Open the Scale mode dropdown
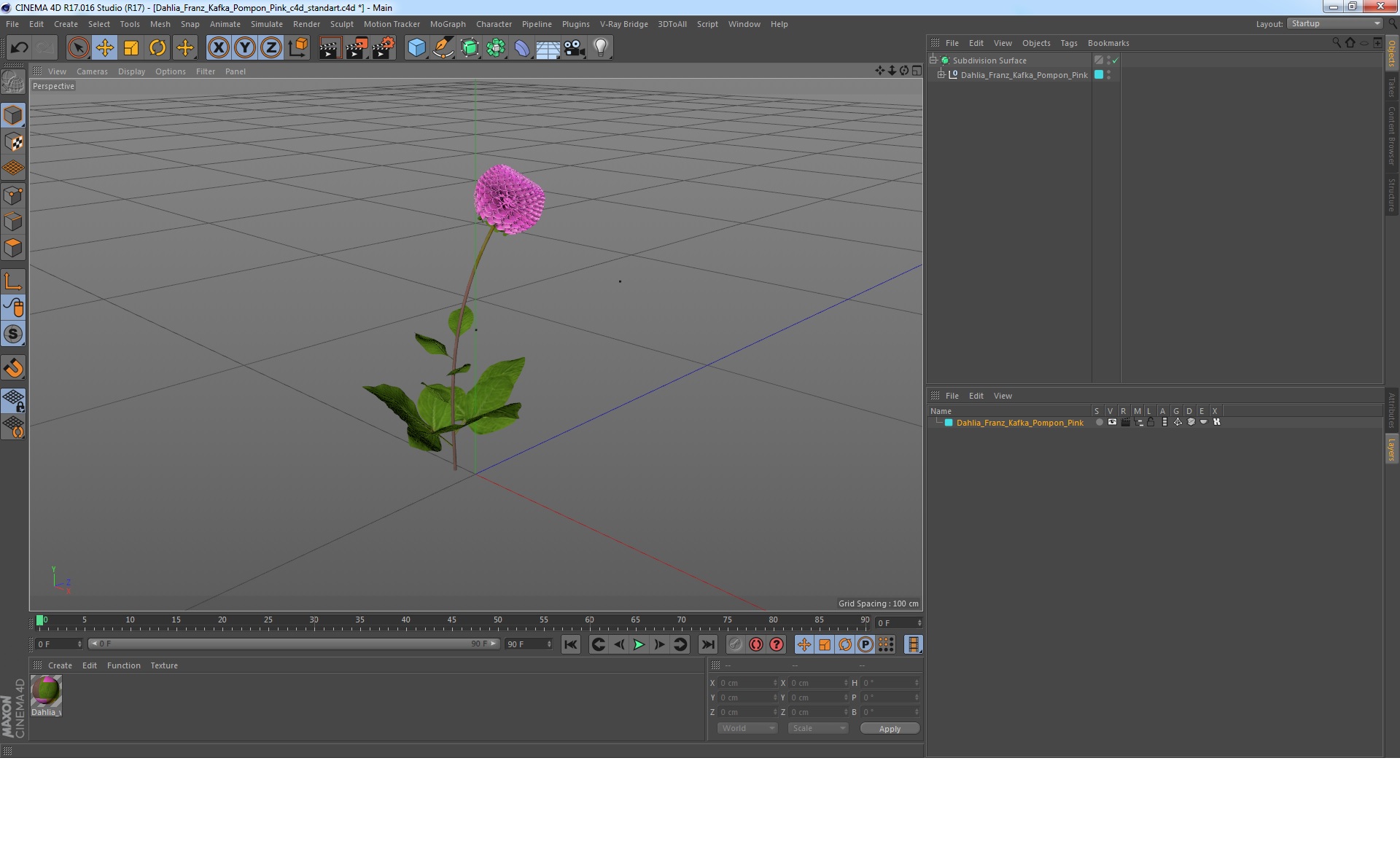The width and height of the screenshot is (1400, 844). [818, 728]
